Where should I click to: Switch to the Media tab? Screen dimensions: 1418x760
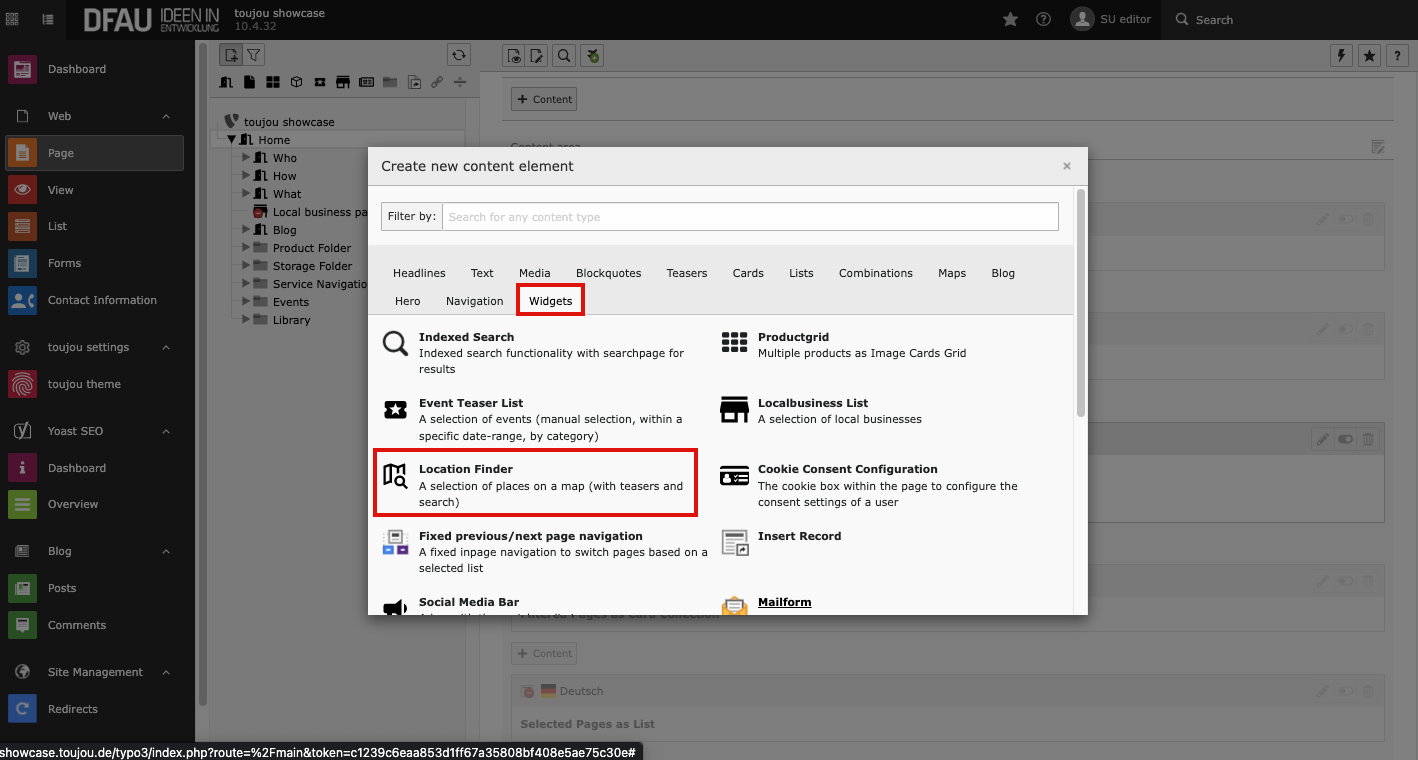(x=535, y=273)
